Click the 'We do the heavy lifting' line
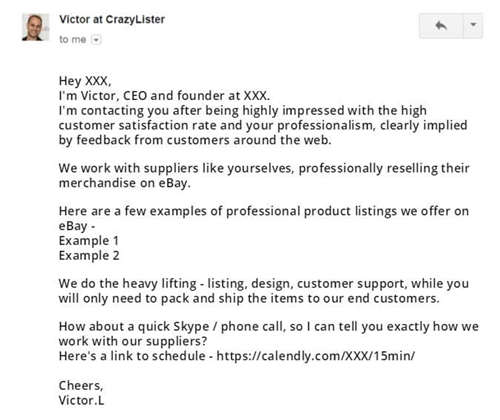This screenshot has height=420, width=500. tap(264, 284)
